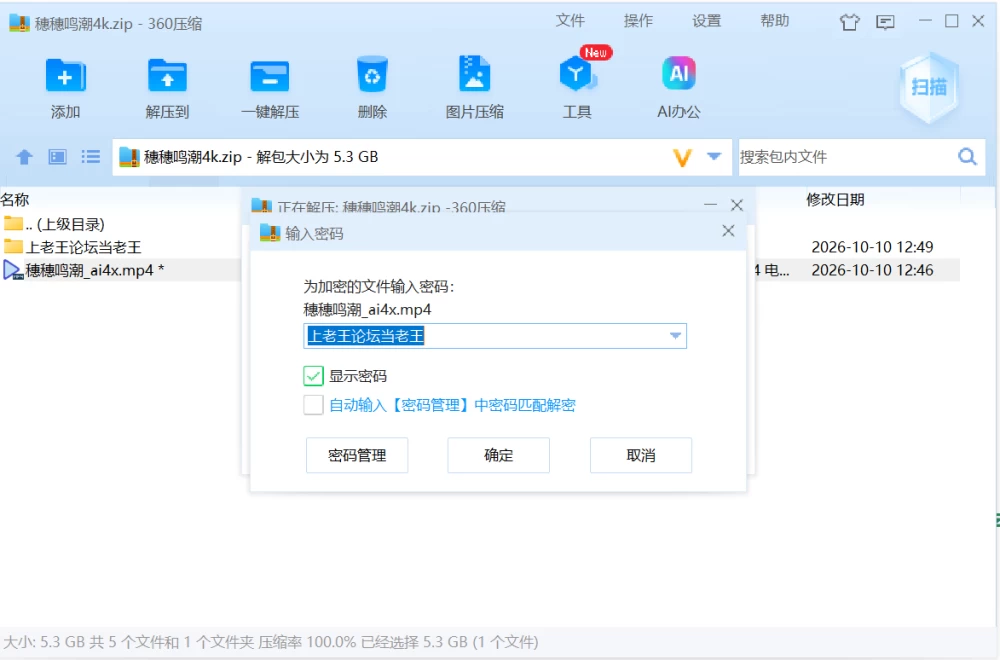Click the orange V icon in the path bar
1000x660 pixels.
tap(682, 157)
